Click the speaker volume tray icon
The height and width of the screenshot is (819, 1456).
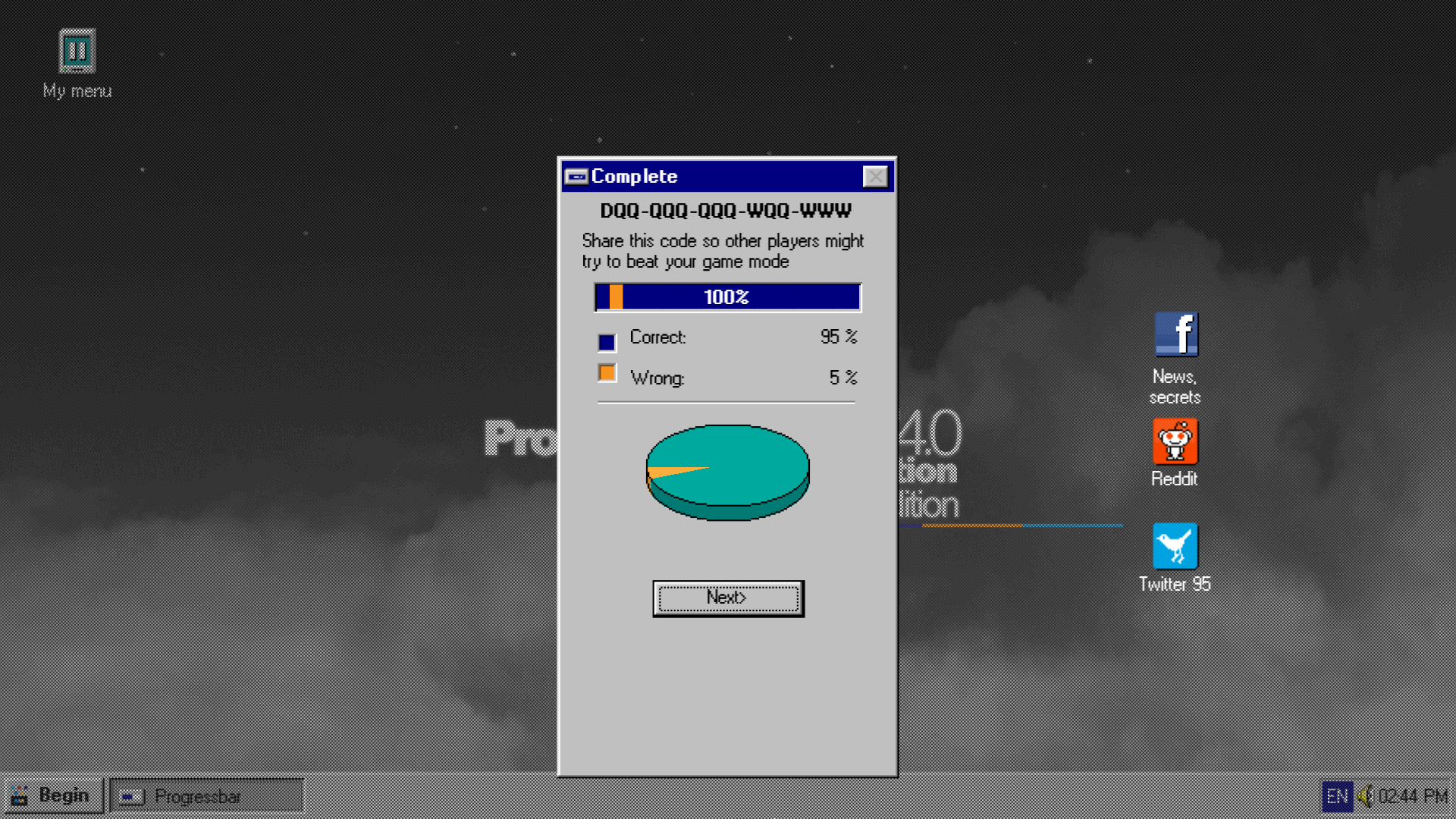pyautogui.click(x=1365, y=796)
